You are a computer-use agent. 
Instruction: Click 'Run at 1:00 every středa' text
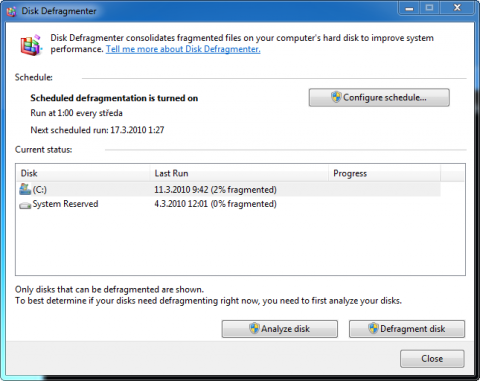tap(76, 113)
